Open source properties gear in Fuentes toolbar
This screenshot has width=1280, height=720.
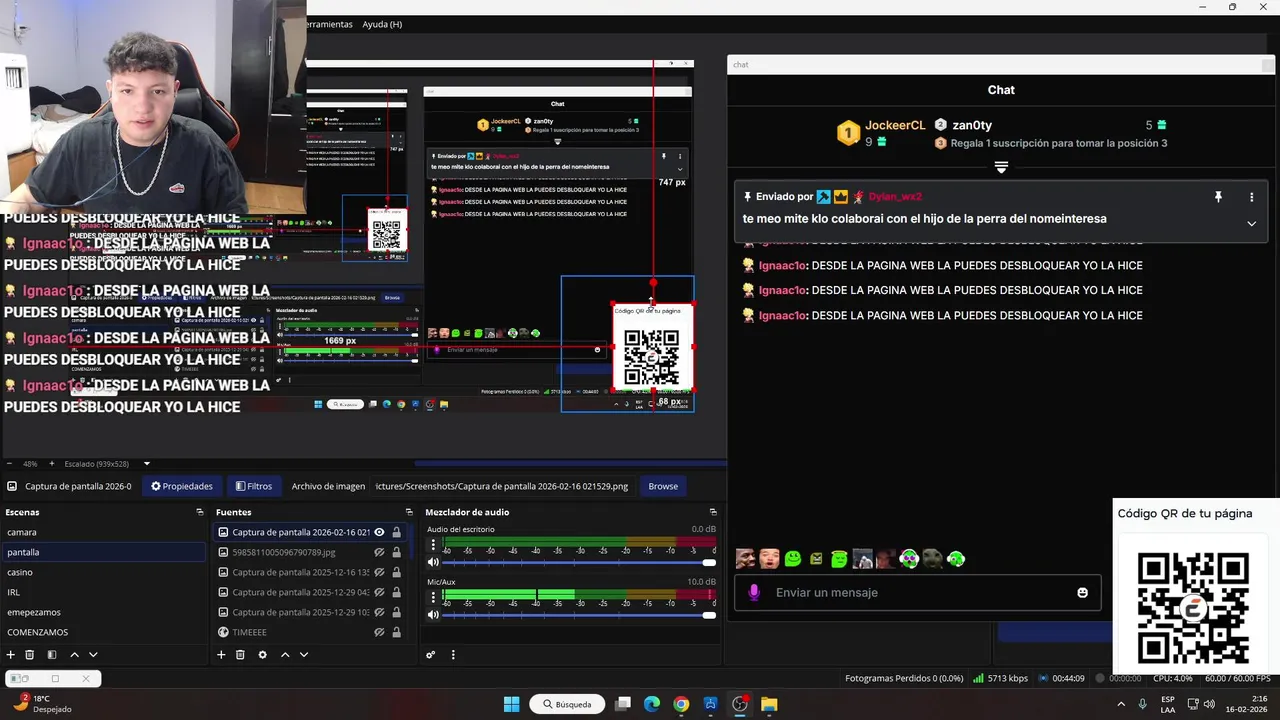click(262, 655)
